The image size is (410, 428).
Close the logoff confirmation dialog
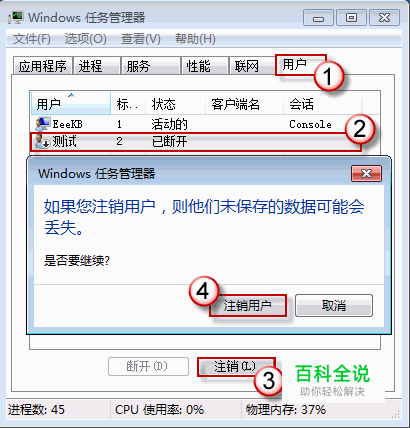pos(366,173)
